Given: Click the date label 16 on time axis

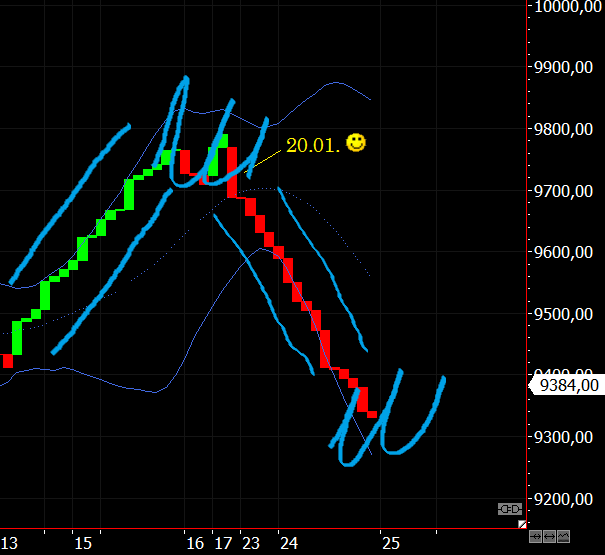Looking at the screenshot, I should tap(195, 543).
